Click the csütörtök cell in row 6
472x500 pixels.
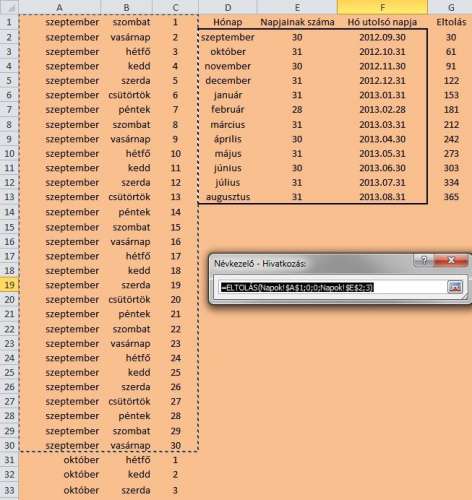click(x=126, y=95)
